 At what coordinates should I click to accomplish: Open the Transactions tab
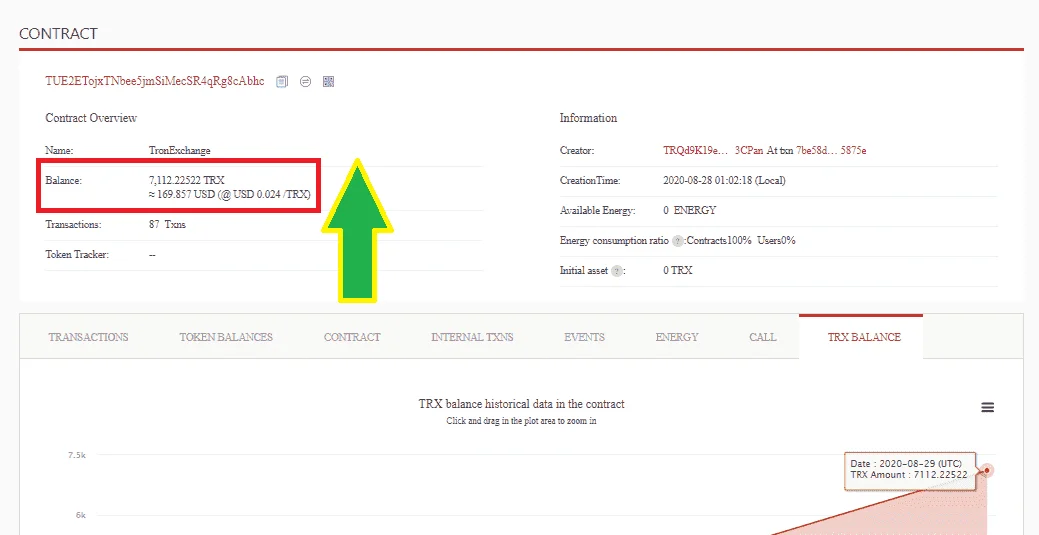tap(88, 337)
